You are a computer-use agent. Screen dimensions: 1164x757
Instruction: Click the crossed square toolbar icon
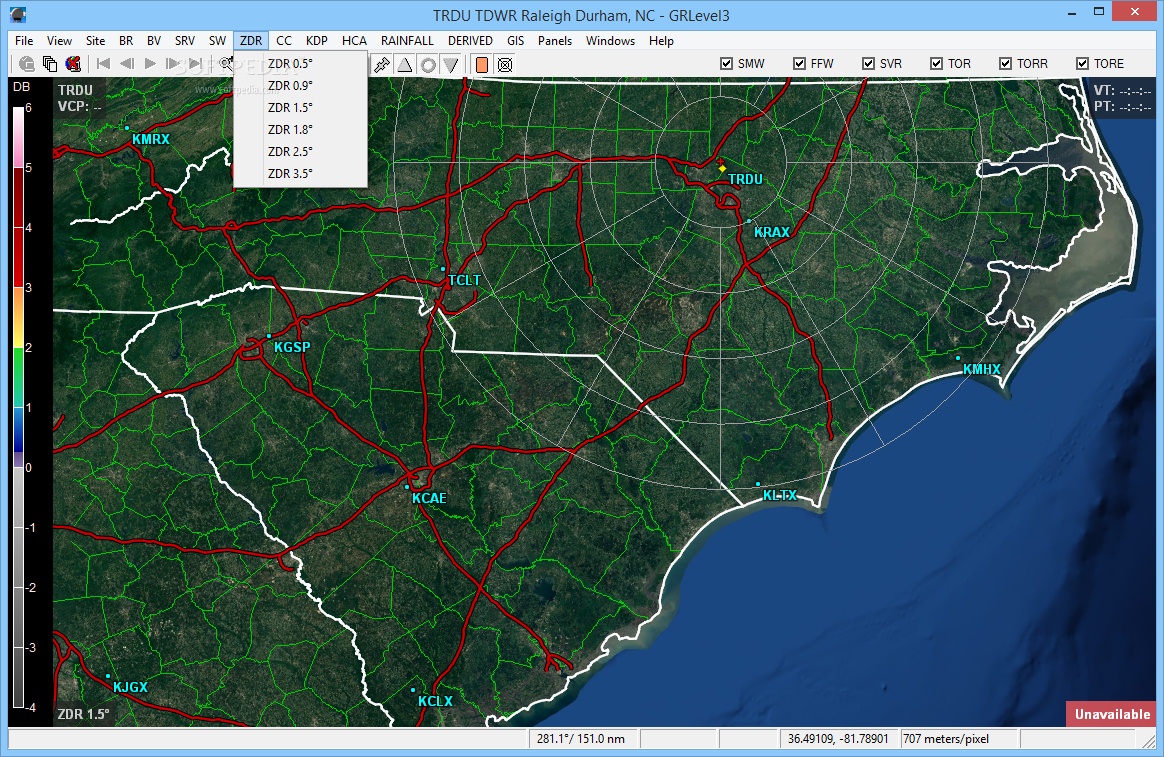pos(505,65)
